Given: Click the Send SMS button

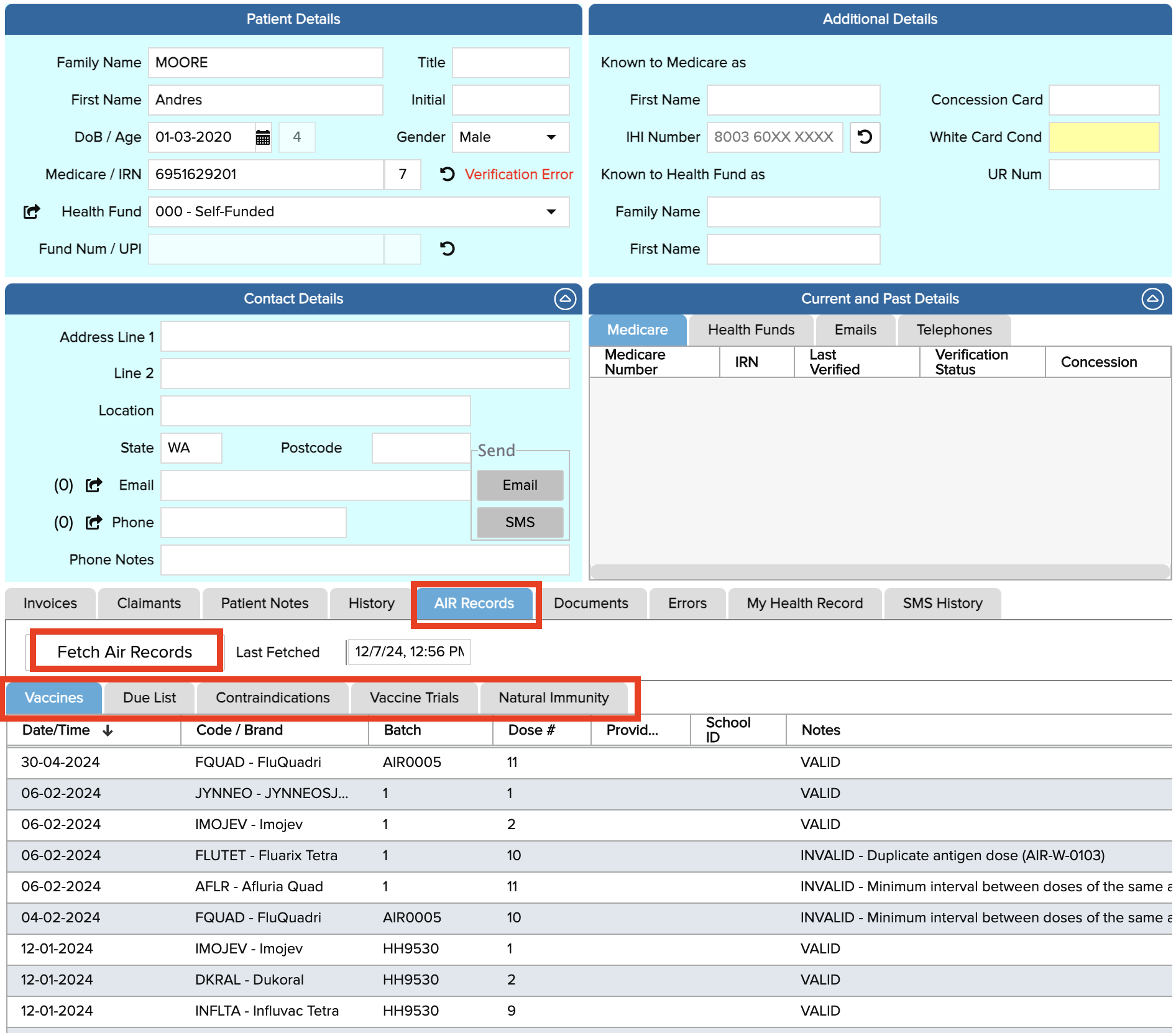Looking at the screenshot, I should (x=520, y=523).
